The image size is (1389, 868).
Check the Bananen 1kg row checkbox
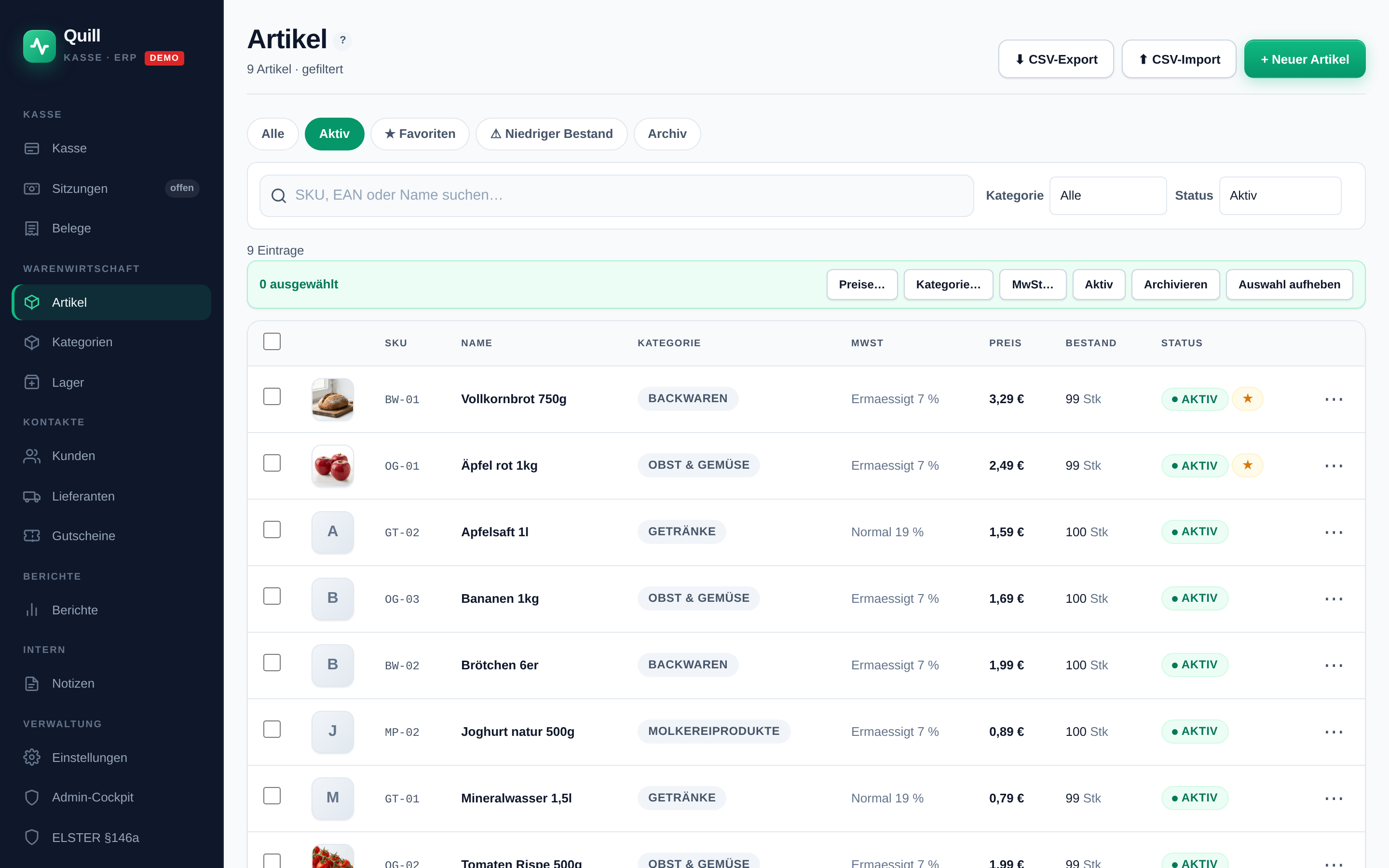(x=272, y=597)
